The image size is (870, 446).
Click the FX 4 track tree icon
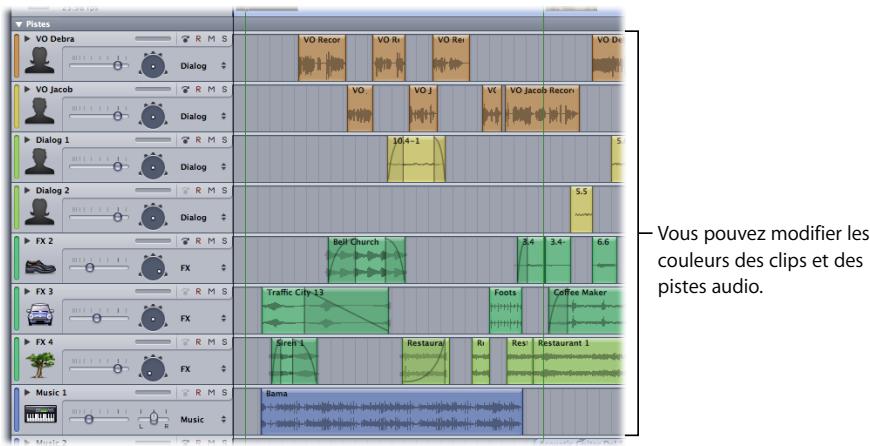click(40, 364)
